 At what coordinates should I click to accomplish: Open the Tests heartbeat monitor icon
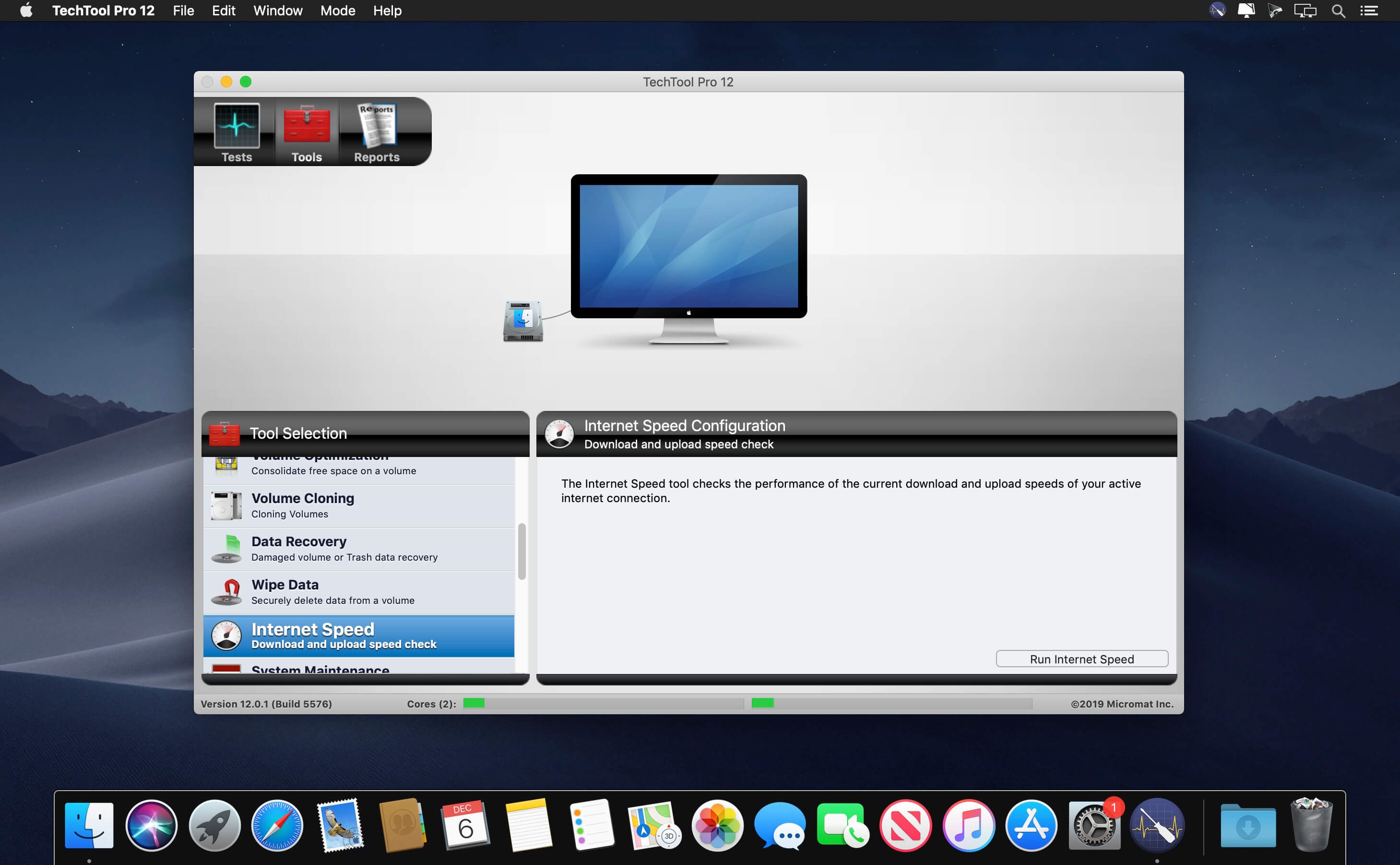pyautogui.click(x=237, y=125)
